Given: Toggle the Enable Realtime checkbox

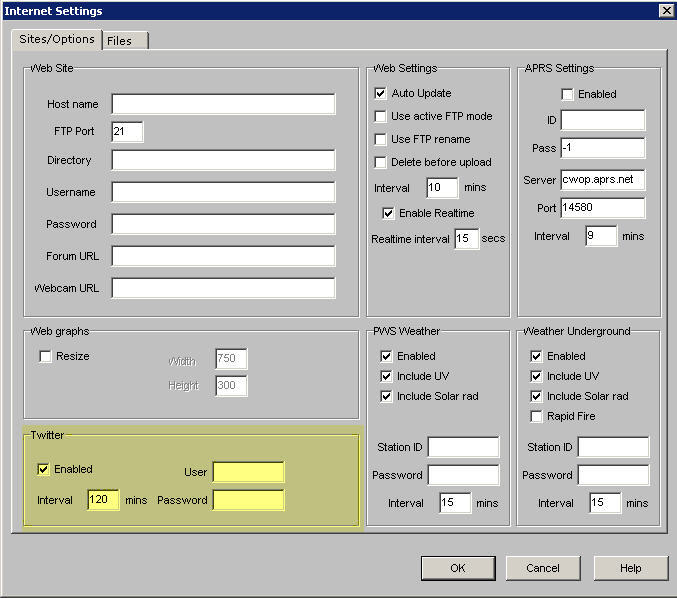Looking at the screenshot, I should tap(389, 213).
